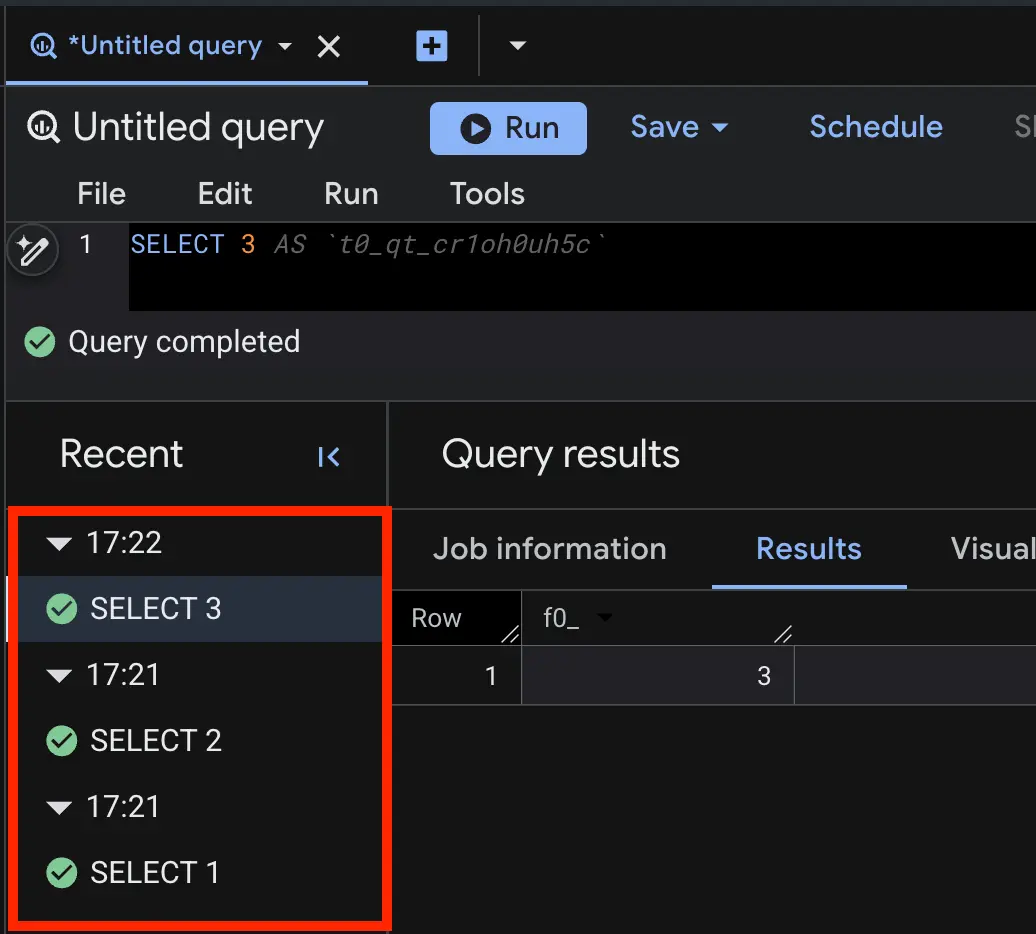Click the f0_ column resize handle
Image resolution: width=1036 pixels, height=934 pixels.
click(783, 634)
